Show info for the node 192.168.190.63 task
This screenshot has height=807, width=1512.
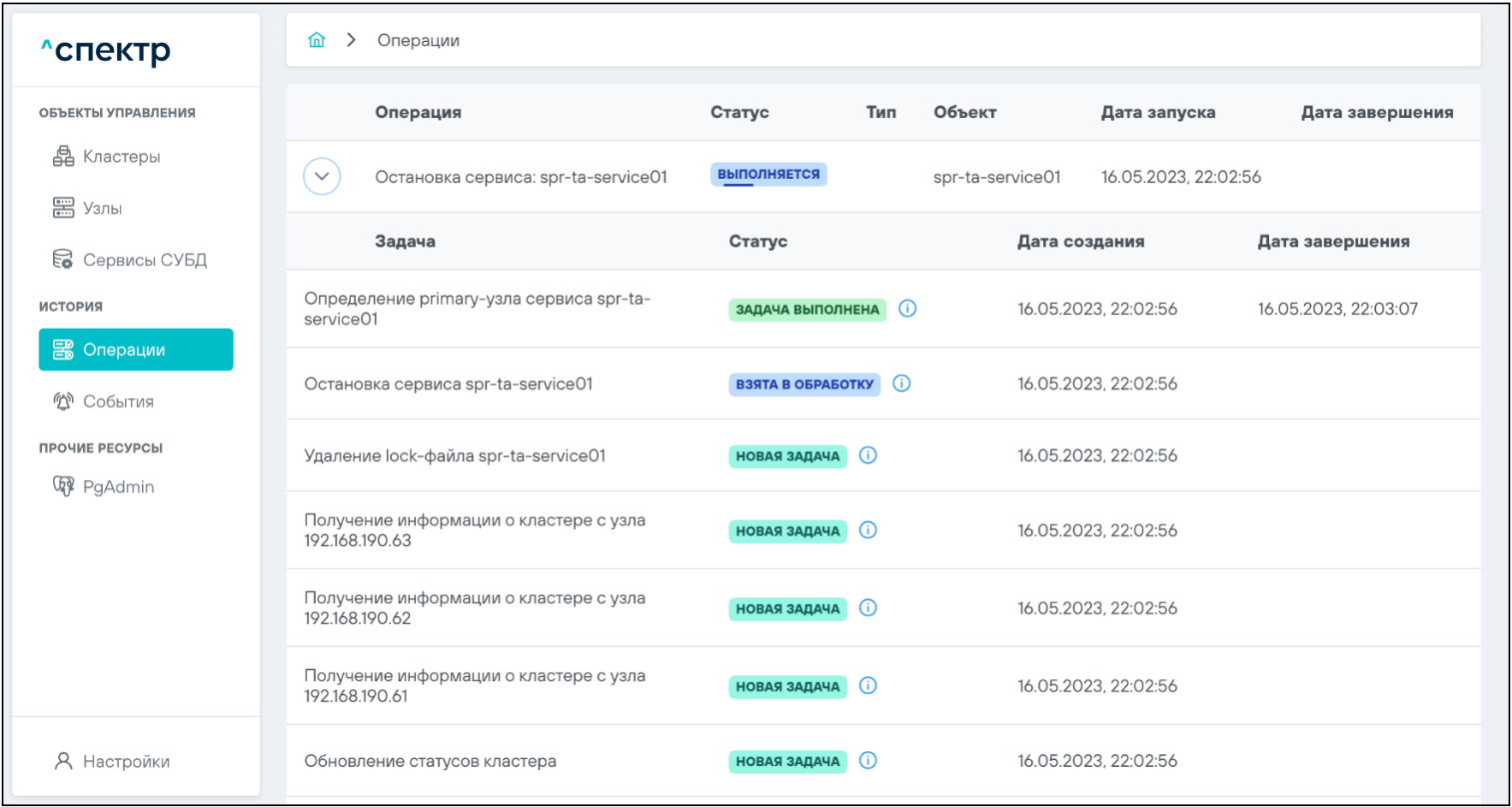pyautogui.click(x=868, y=530)
